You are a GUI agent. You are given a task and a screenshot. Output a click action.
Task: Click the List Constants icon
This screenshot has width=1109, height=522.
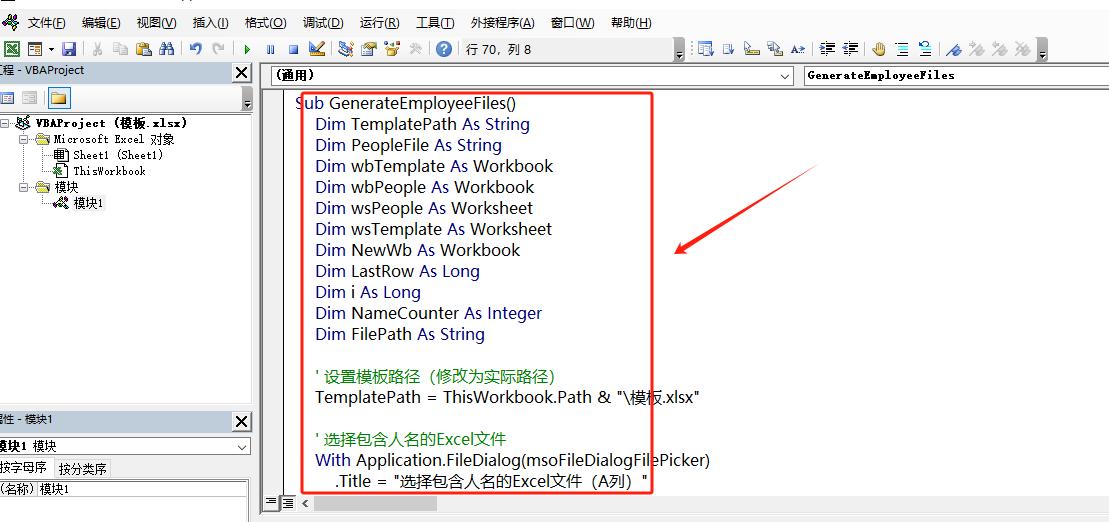[728, 49]
